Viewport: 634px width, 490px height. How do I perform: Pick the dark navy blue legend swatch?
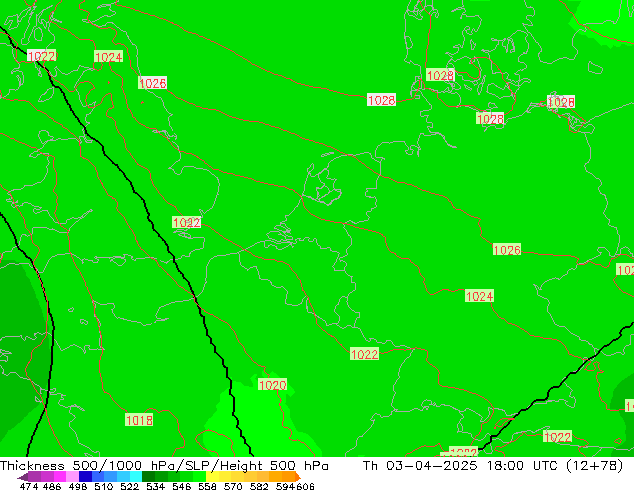[x=85, y=477]
